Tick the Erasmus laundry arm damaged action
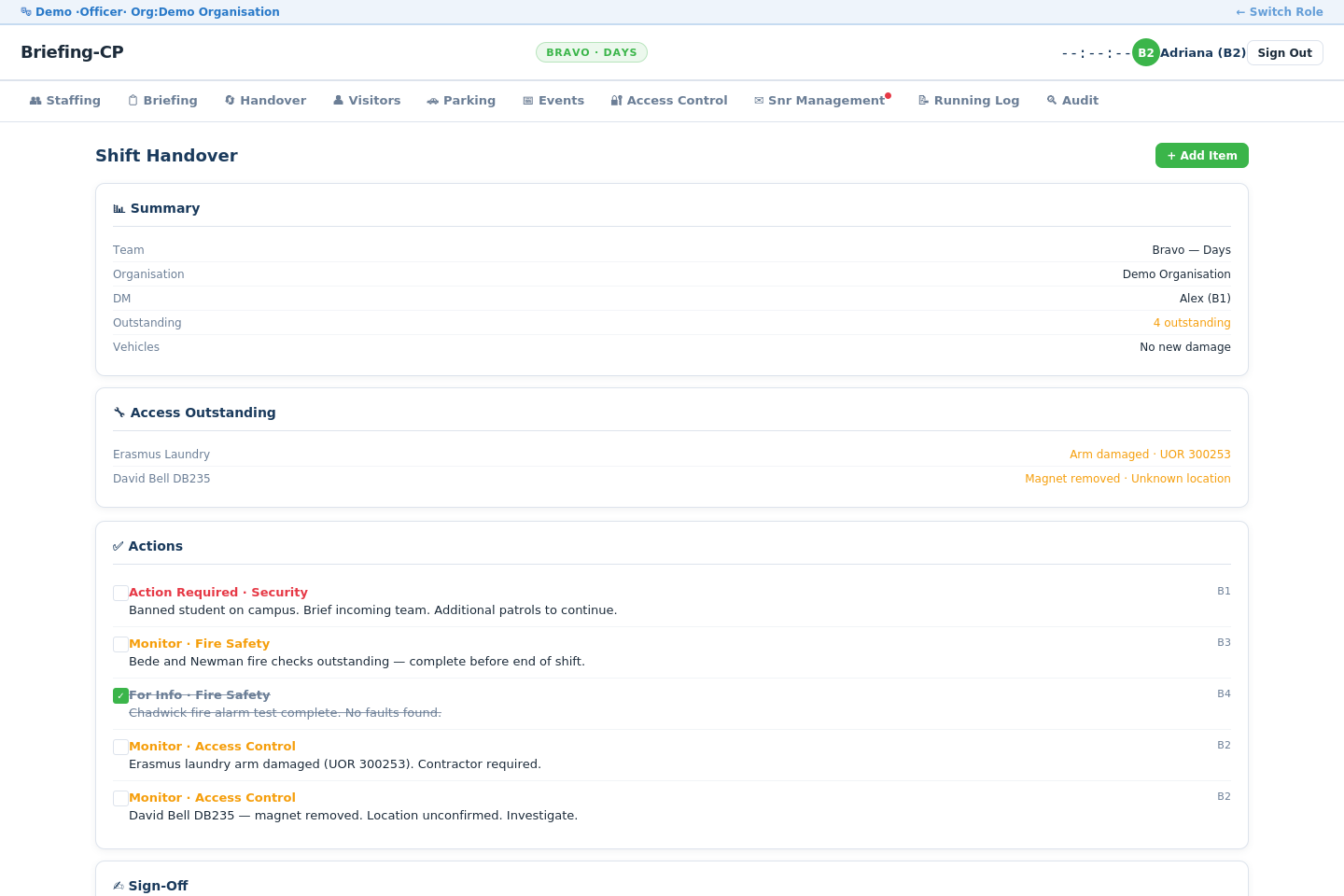The height and width of the screenshot is (896, 1344). [x=120, y=747]
